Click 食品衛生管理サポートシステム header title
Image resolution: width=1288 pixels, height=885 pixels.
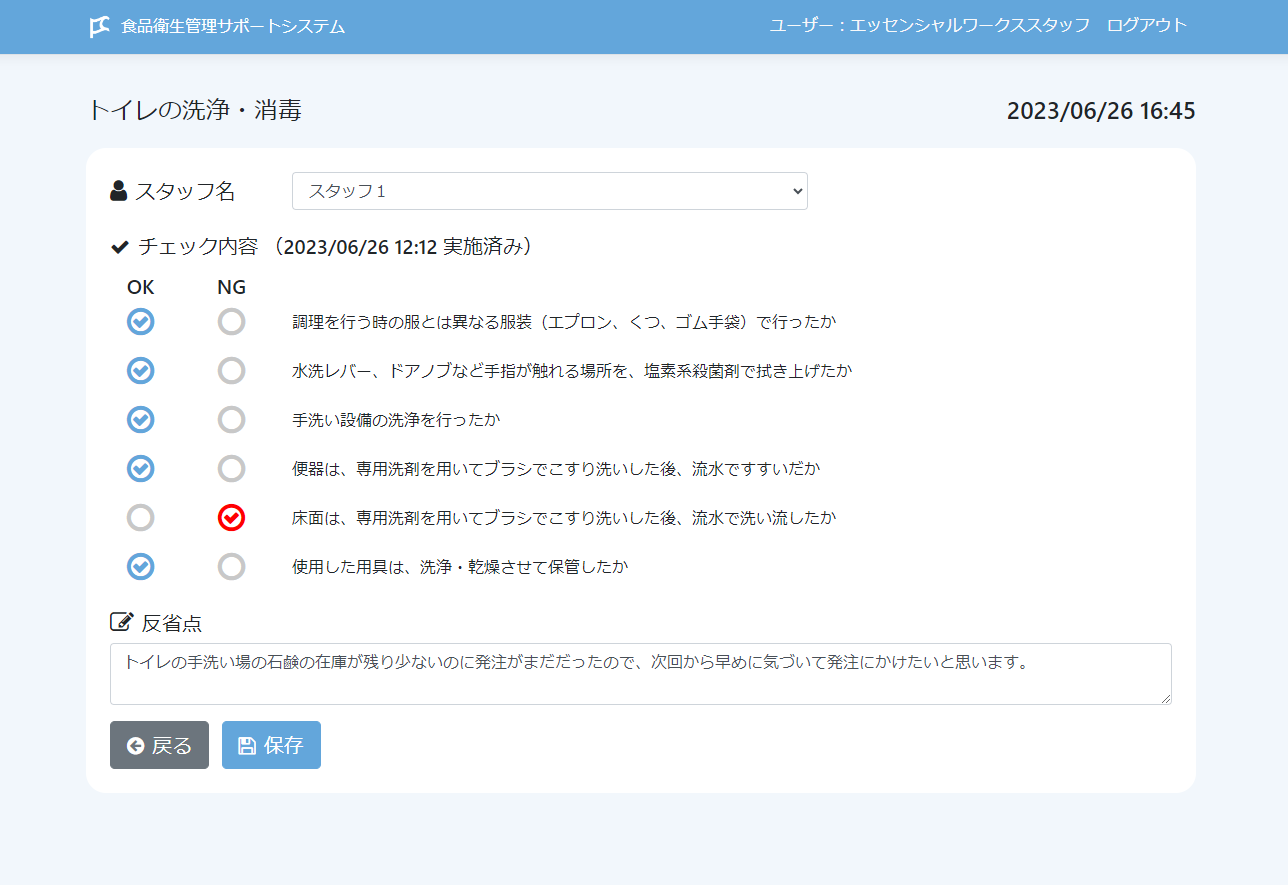233,27
